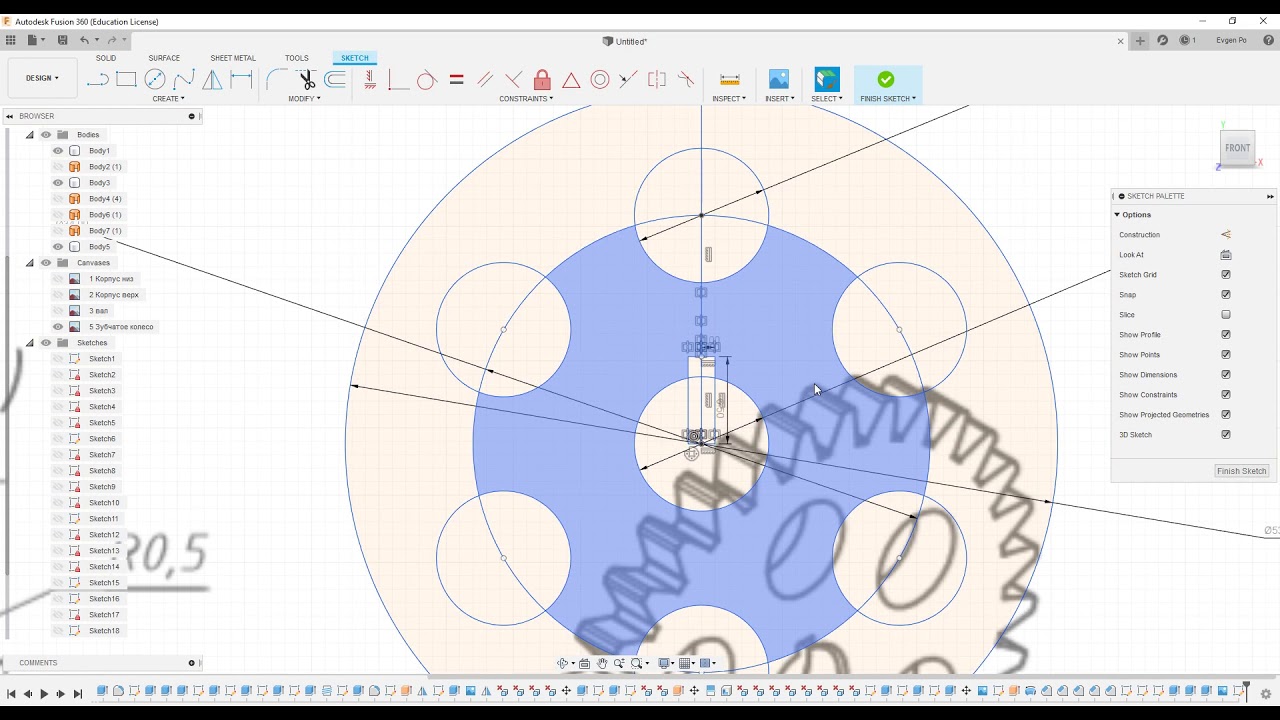Select the Circle sketch tool
1280x720 pixels.
coord(155,80)
